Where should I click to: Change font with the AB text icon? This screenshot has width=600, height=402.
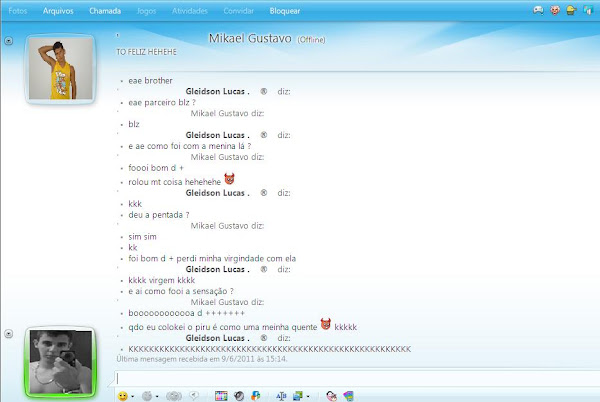pos(281,396)
